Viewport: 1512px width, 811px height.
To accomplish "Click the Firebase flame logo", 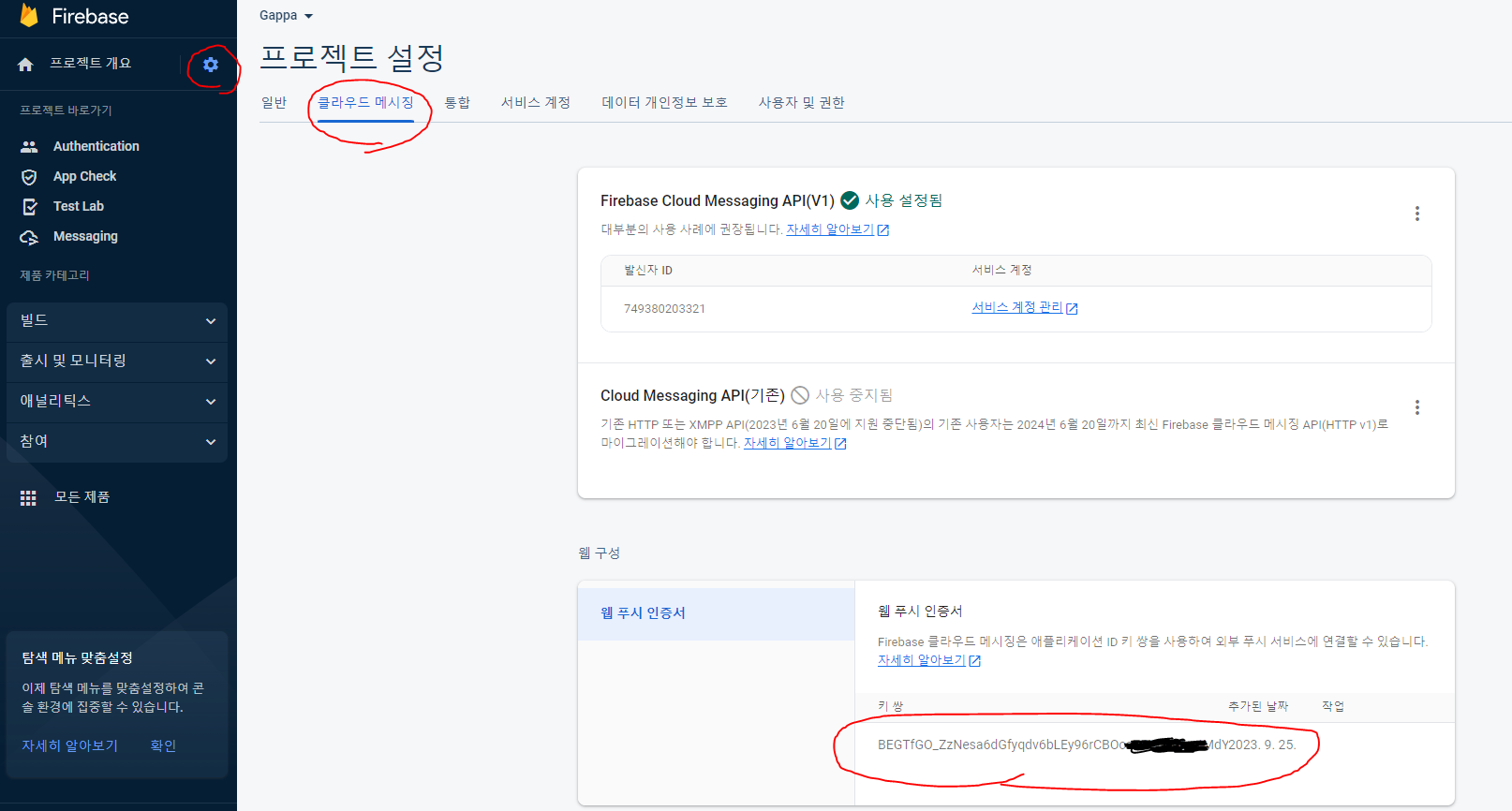I will (x=29, y=15).
